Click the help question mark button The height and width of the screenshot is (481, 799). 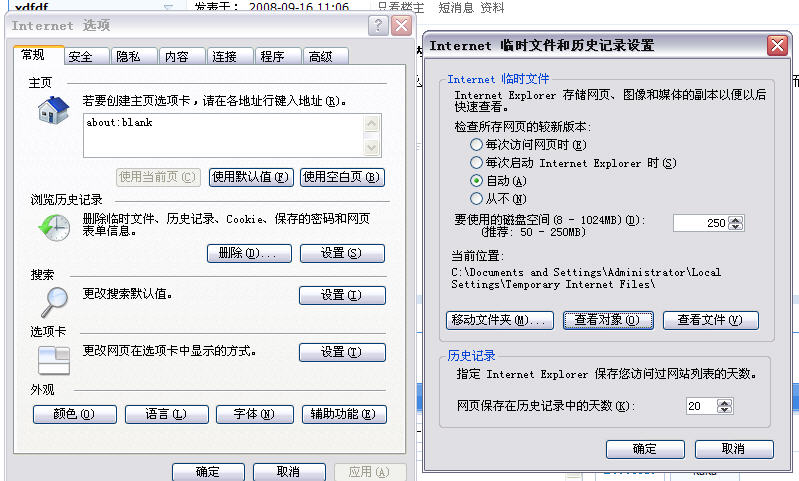tap(378, 25)
